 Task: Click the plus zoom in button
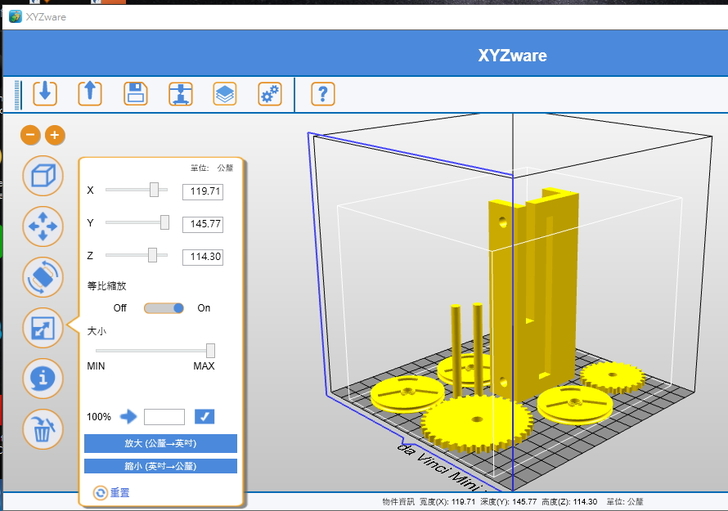click(x=55, y=135)
